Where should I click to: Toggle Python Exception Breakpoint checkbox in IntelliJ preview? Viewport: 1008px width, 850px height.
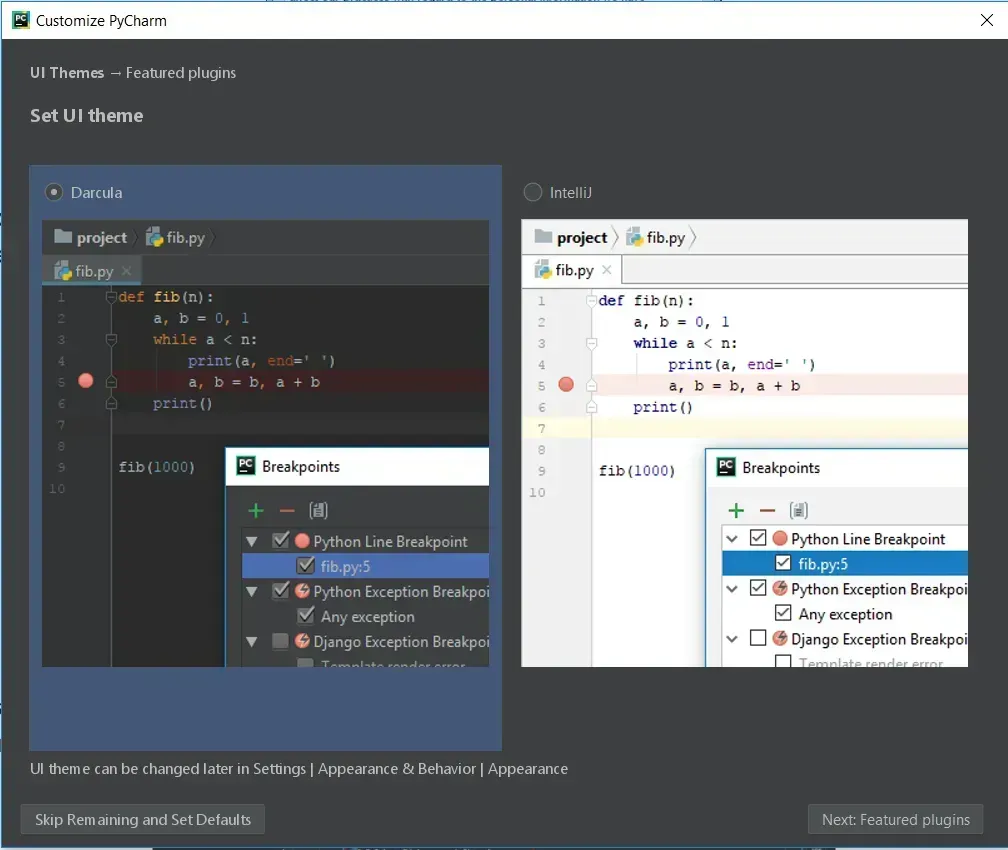[x=758, y=588]
